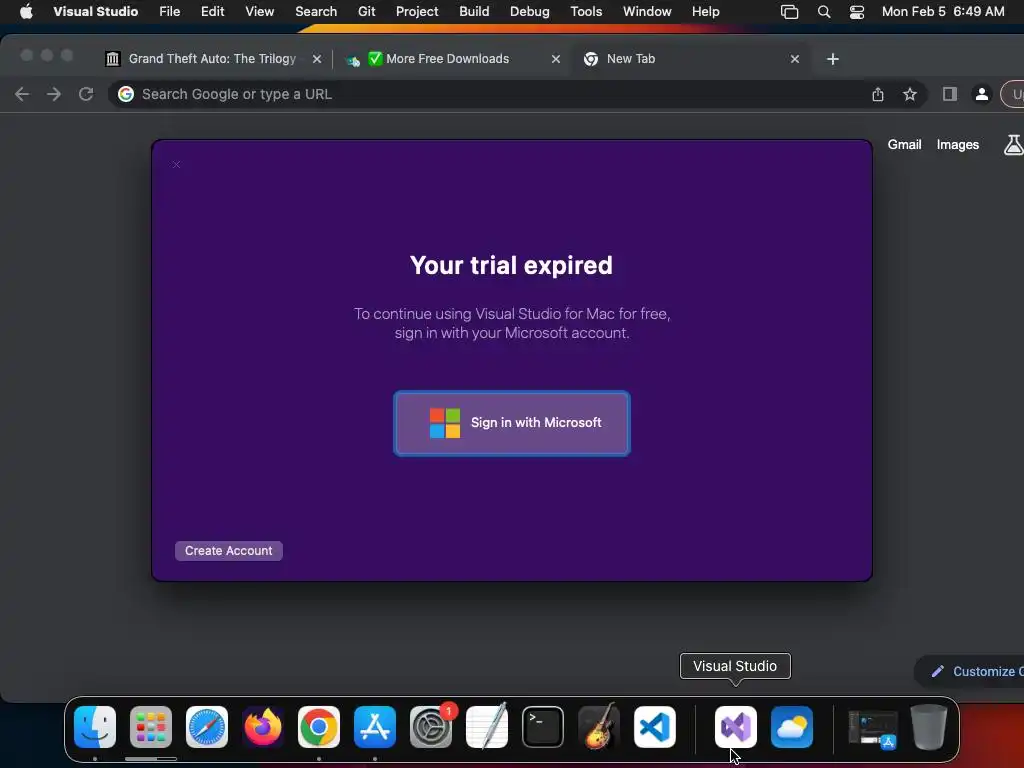The width and height of the screenshot is (1024, 768).
Task: Click the Create Account button
Action: (x=229, y=551)
